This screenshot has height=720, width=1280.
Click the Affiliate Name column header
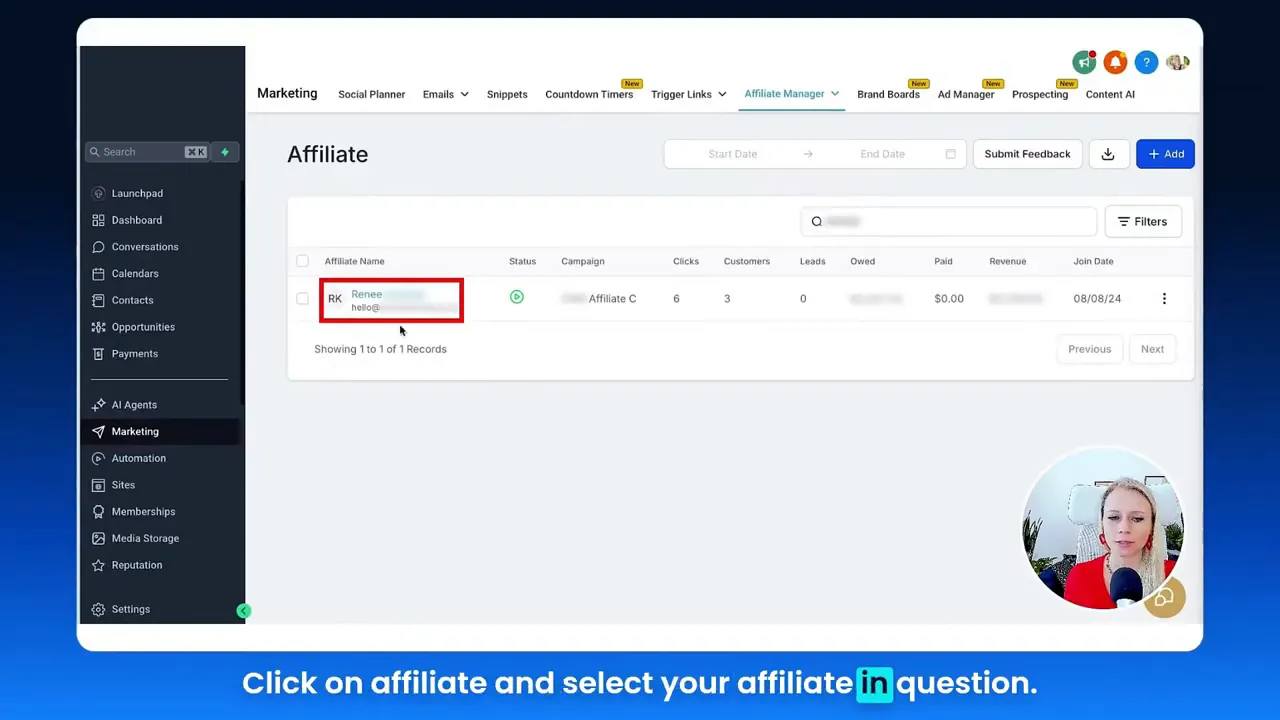(354, 261)
